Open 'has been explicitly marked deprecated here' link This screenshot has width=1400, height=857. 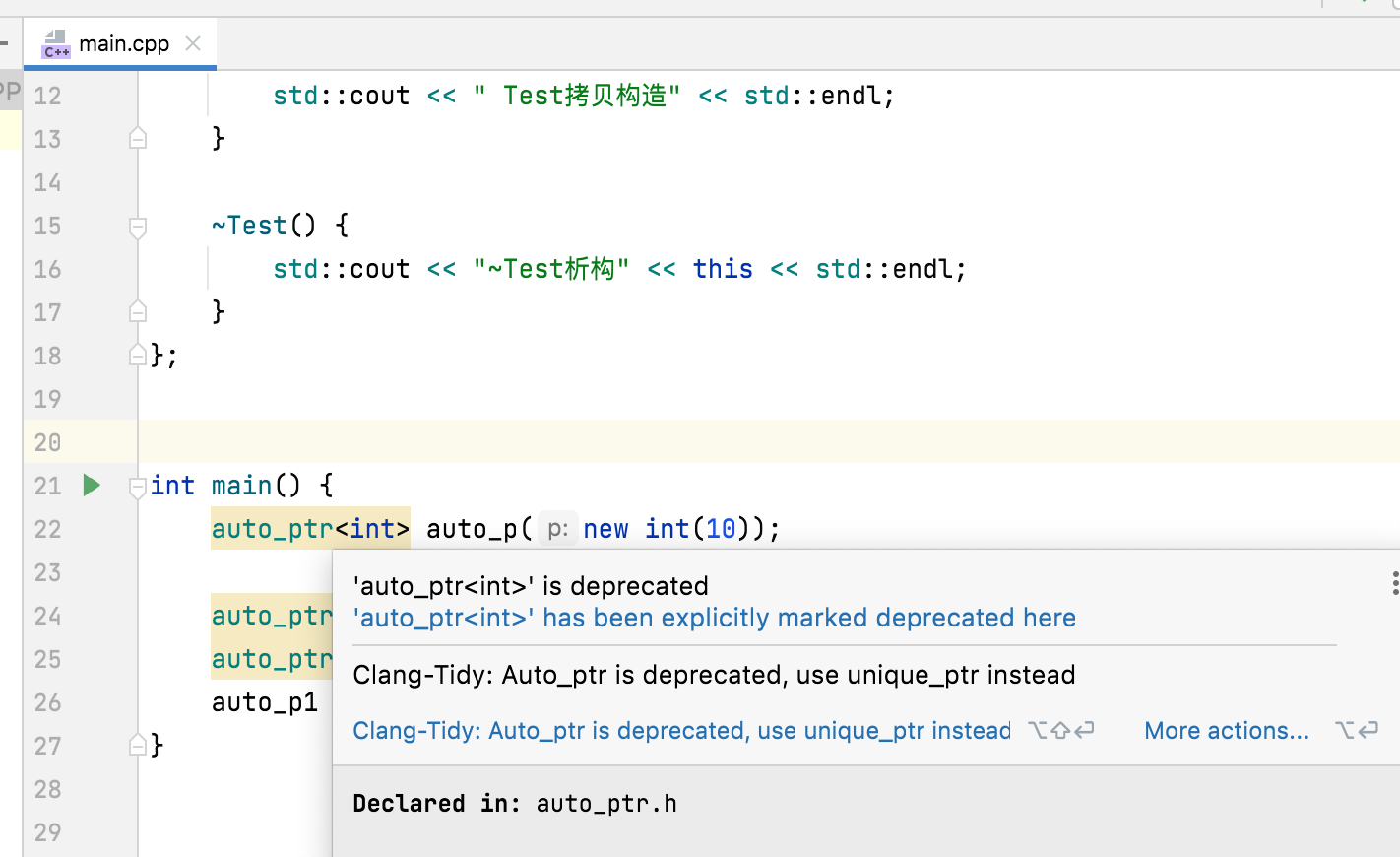click(714, 618)
